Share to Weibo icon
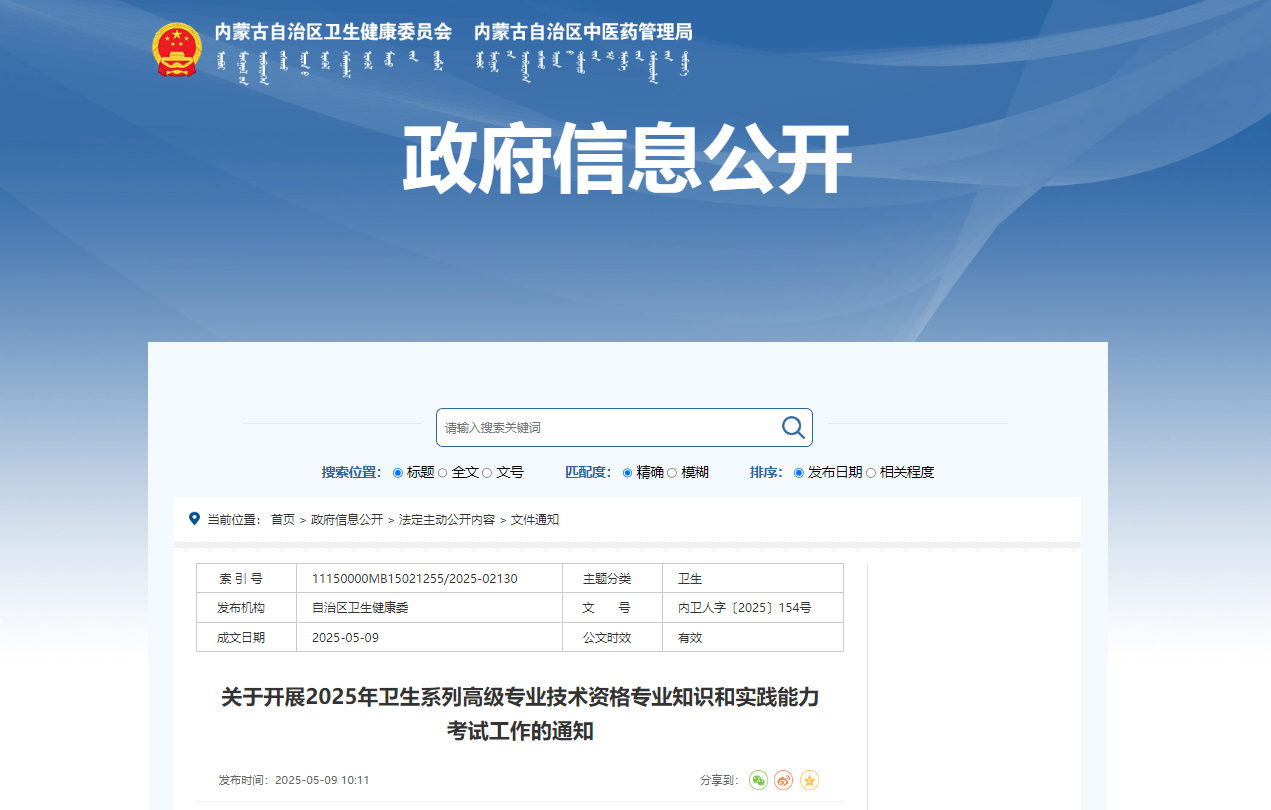 (784, 780)
